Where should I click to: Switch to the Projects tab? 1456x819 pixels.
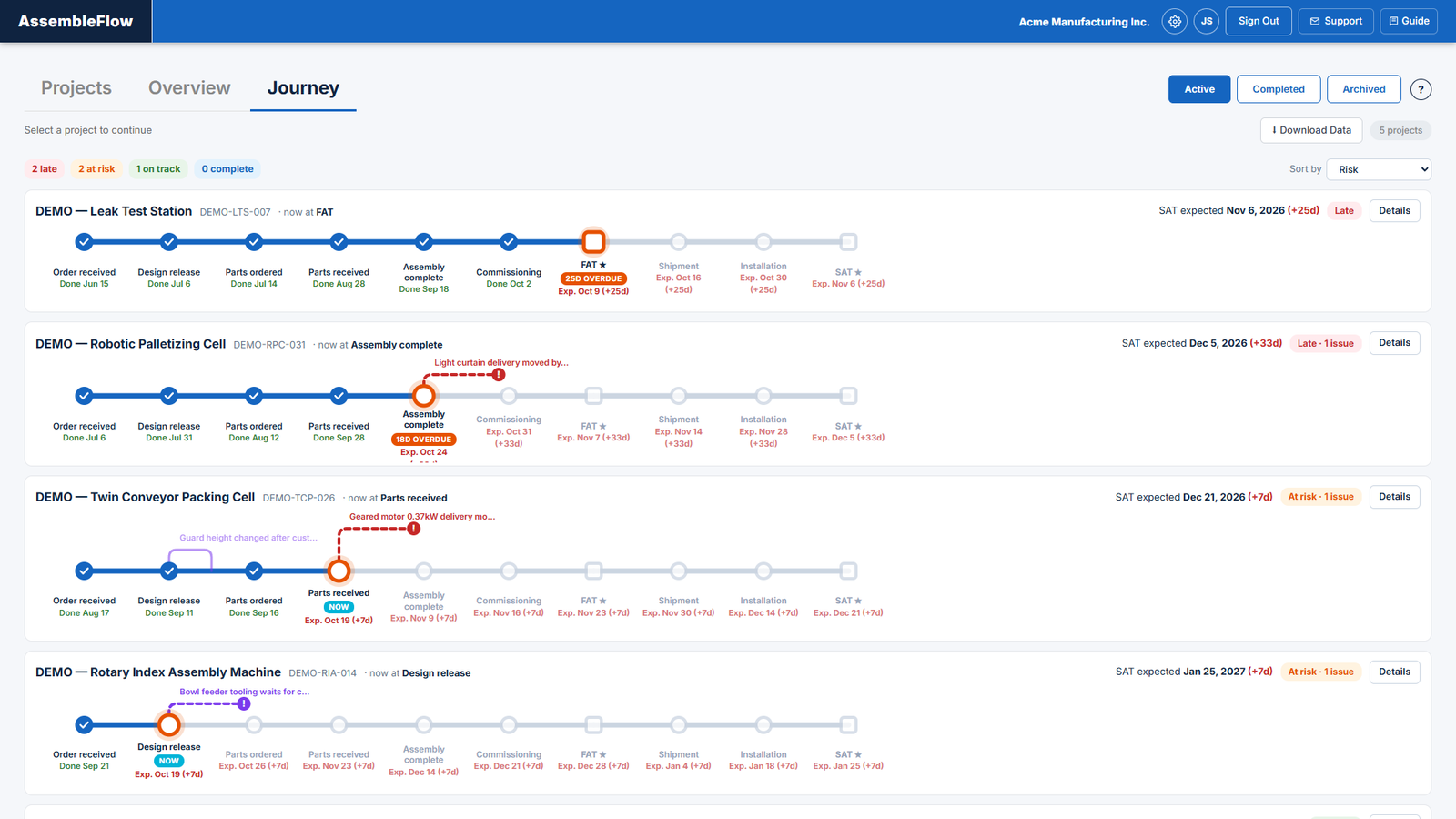(76, 88)
